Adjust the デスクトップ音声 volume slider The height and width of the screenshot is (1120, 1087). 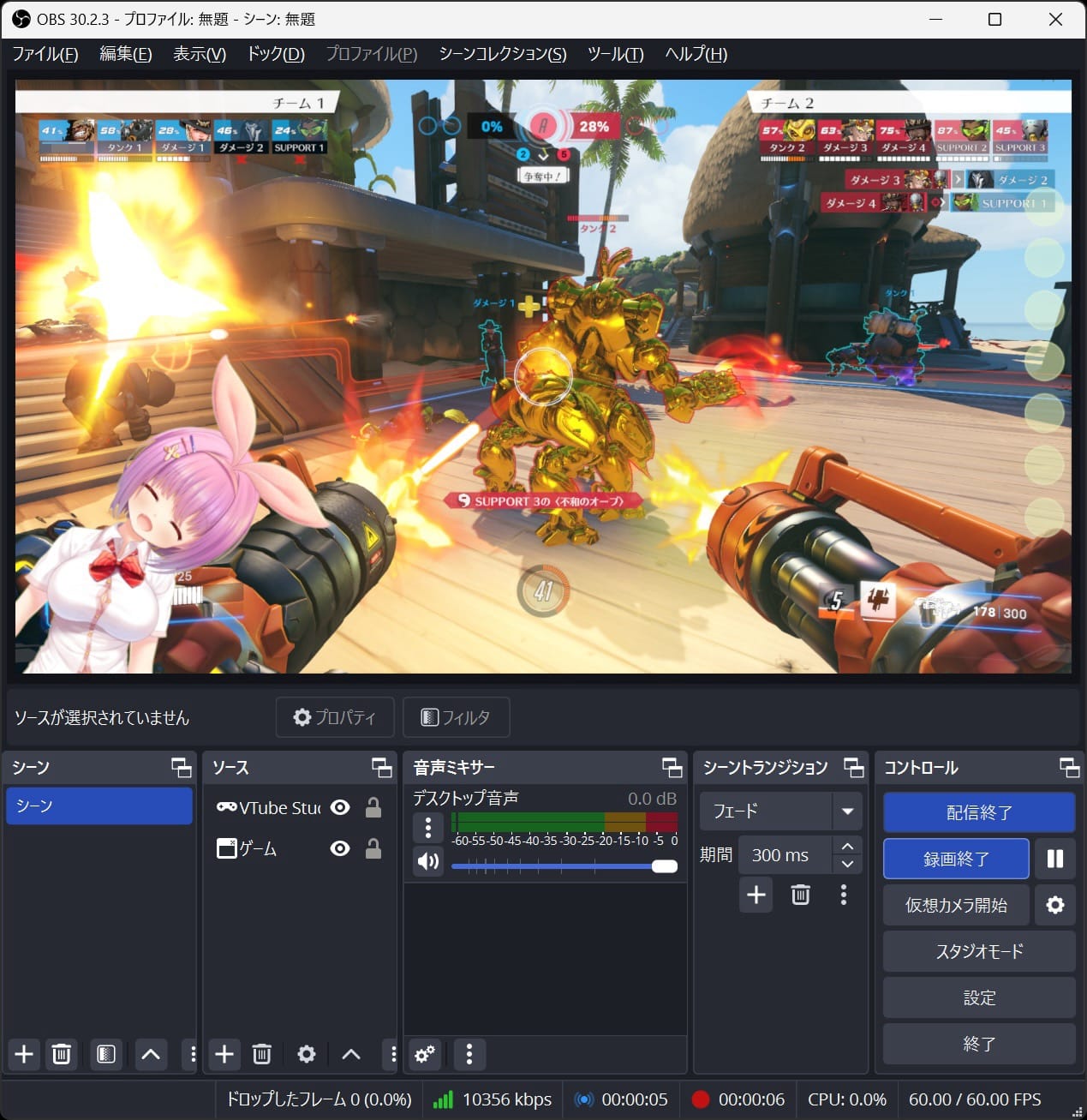(x=564, y=866)
